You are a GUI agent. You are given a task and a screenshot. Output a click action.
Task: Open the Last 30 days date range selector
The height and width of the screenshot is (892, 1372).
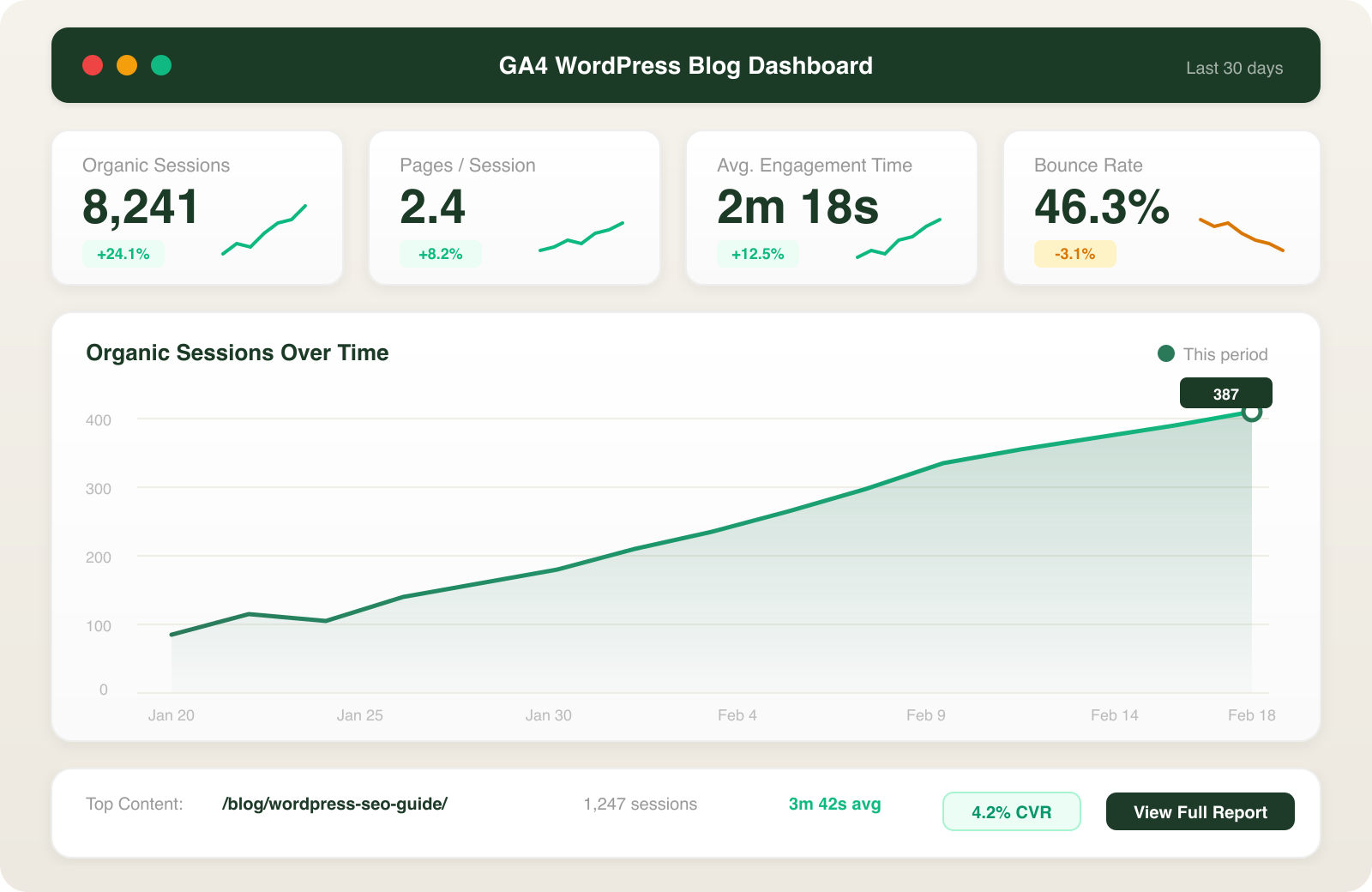click(1235, 68)
